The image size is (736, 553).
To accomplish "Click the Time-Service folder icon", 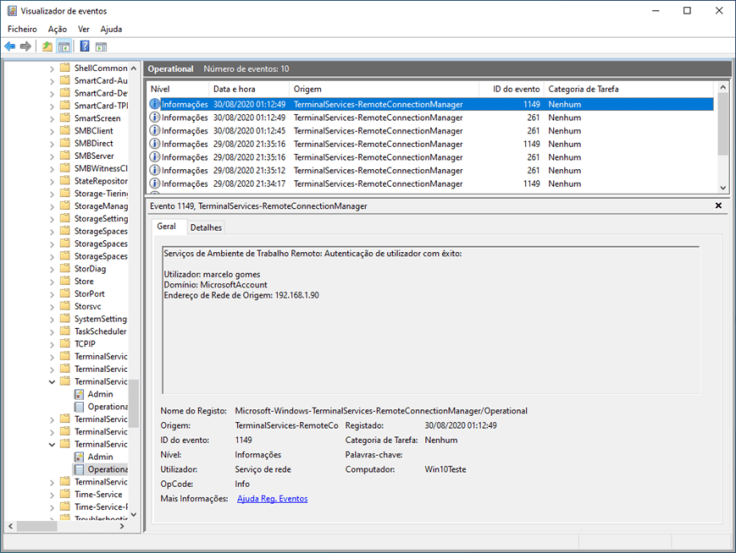I will pos(65,494).
